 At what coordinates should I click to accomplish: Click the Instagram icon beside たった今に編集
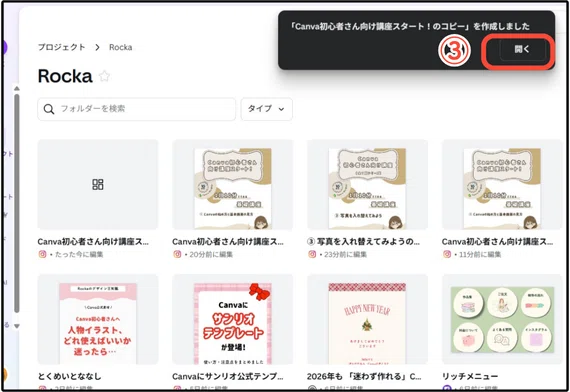point(42,254)
